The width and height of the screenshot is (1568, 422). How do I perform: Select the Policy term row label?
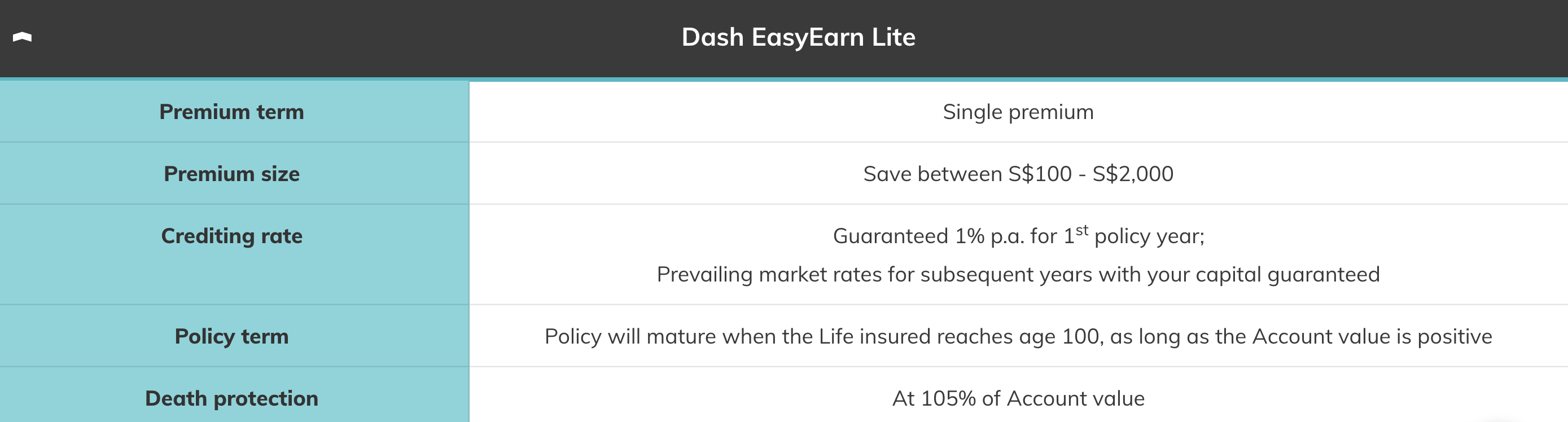click(231, 336)
